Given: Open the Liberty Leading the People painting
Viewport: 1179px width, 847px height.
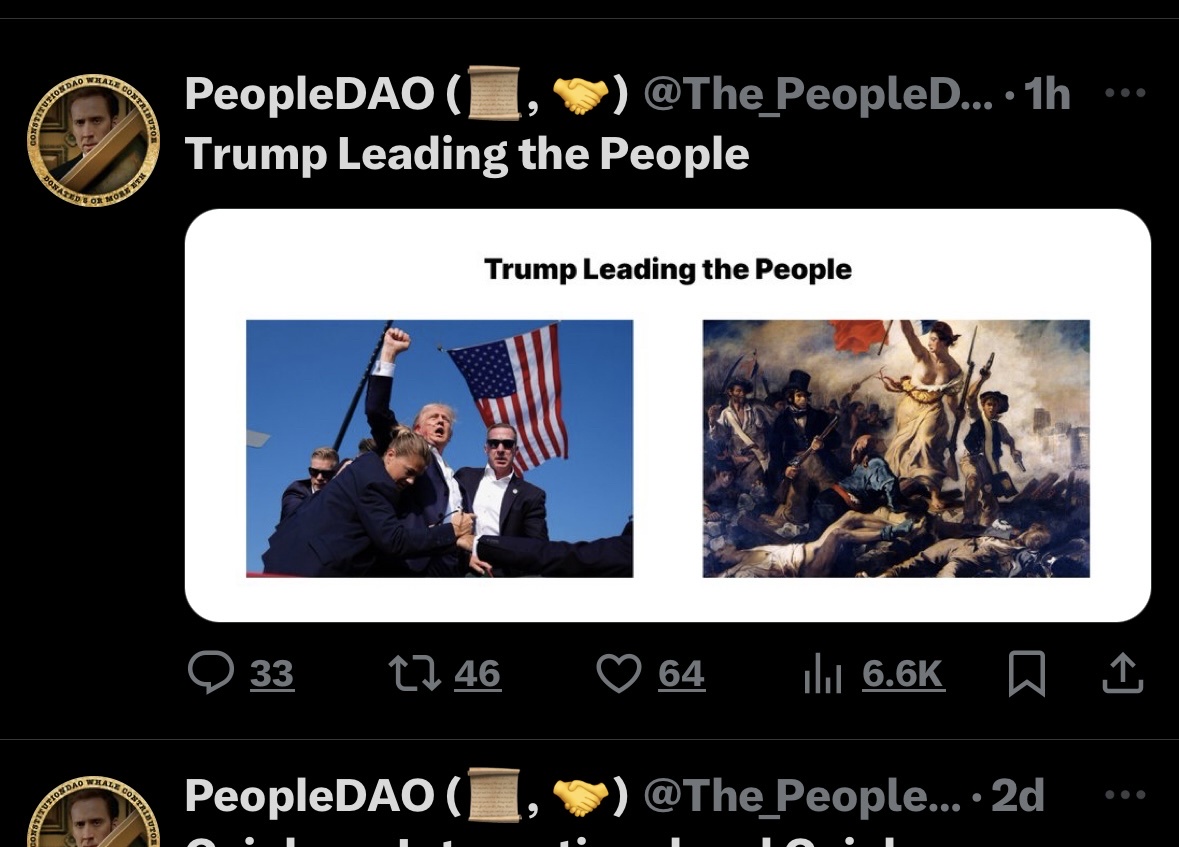Looking at the screenshot, I should (896, 448).
